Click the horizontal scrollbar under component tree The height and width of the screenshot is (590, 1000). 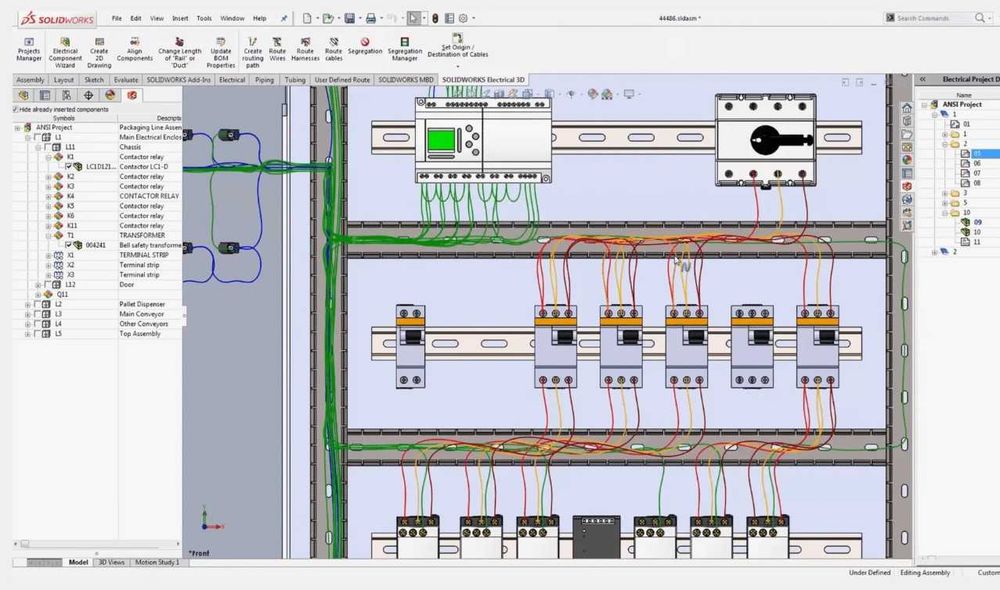click(96, 544)
